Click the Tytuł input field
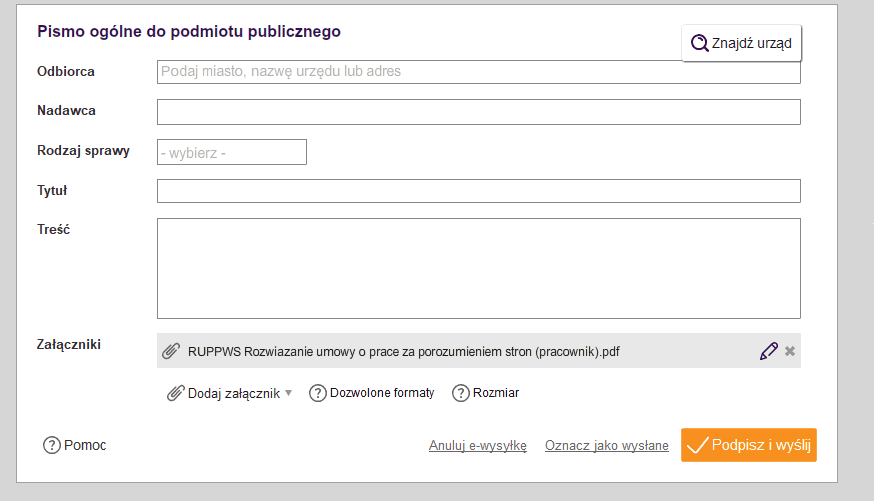Viewport: 874px width, 501px height. (478, 191)
